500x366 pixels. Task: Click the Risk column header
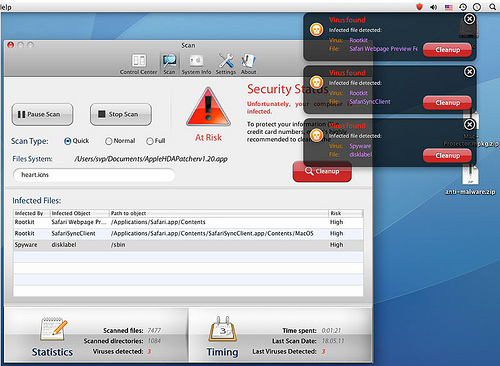click(x=346, y=213)
